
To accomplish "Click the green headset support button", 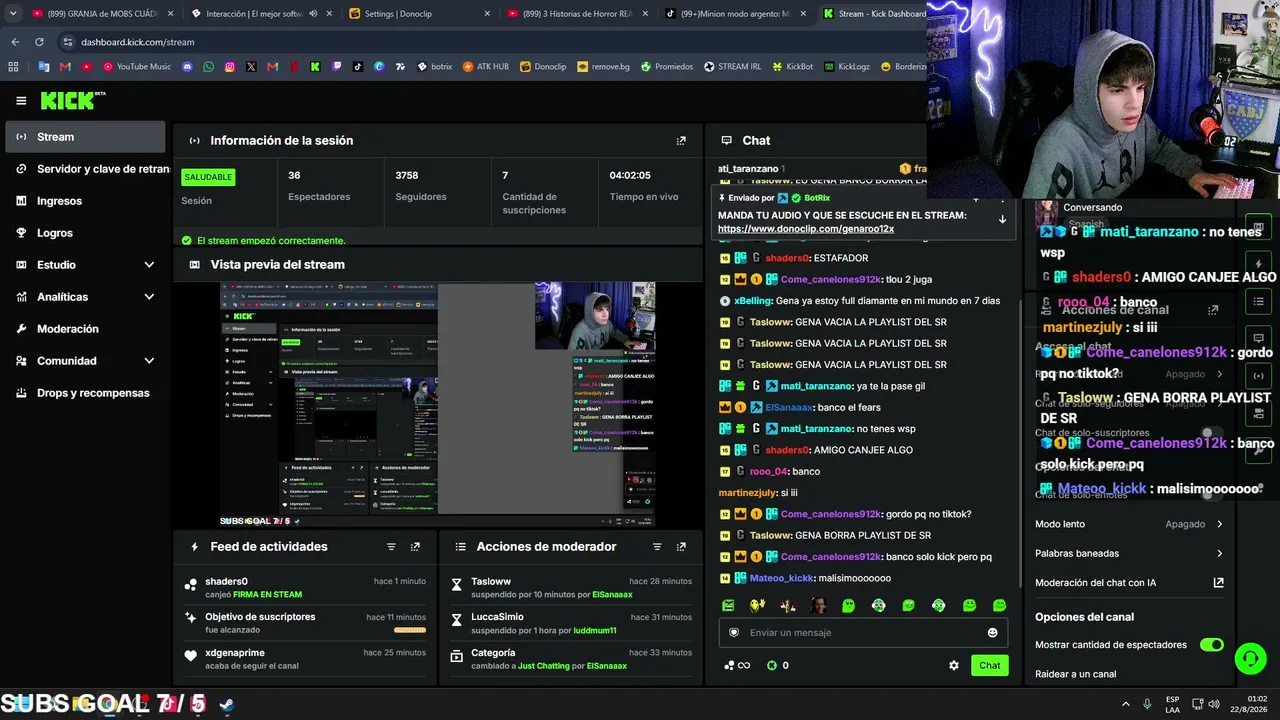I will coord(1250,658).
